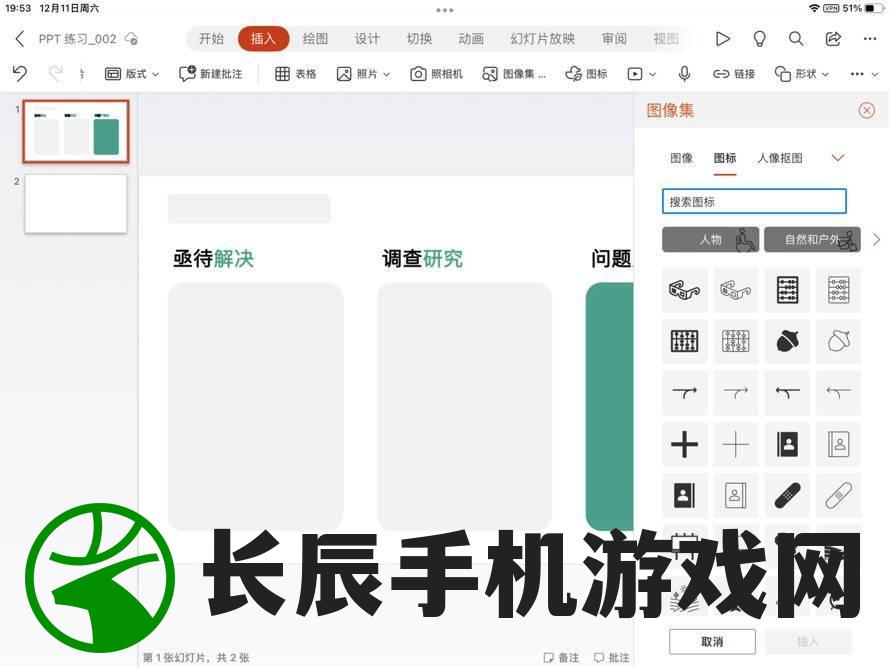Select the bold left-curving arrow icon
The height and width of the screenshot is (668, 890).
(787, 392)
